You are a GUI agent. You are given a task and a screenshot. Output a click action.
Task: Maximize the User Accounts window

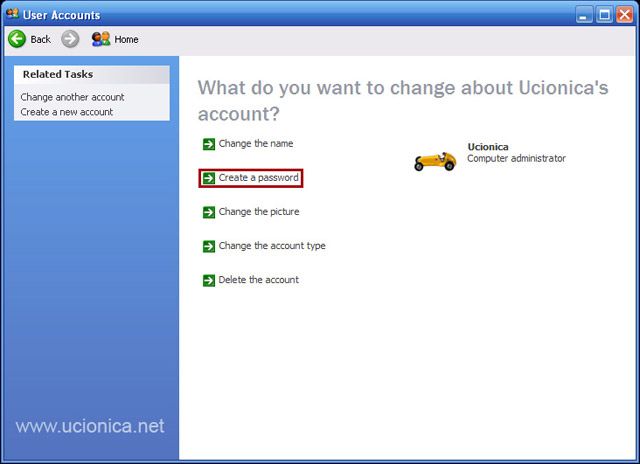click(x=605, y=15)
